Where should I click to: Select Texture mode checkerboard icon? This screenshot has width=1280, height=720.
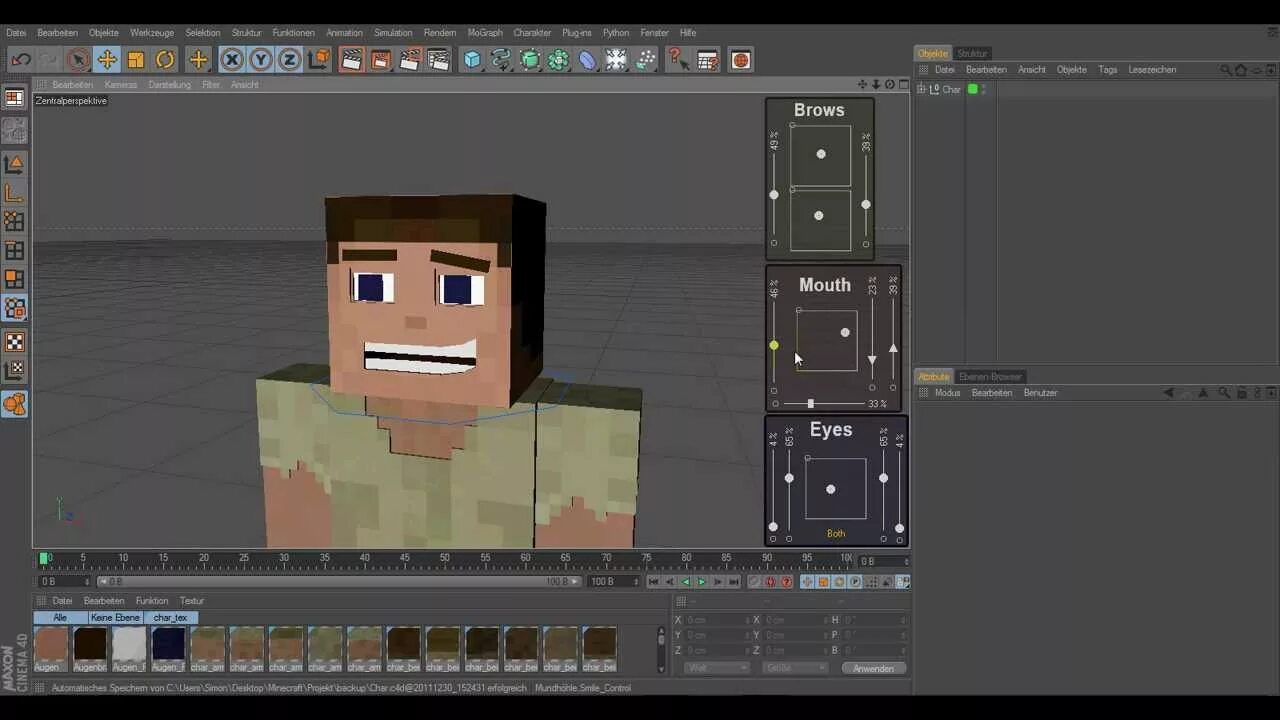[14, 342]
